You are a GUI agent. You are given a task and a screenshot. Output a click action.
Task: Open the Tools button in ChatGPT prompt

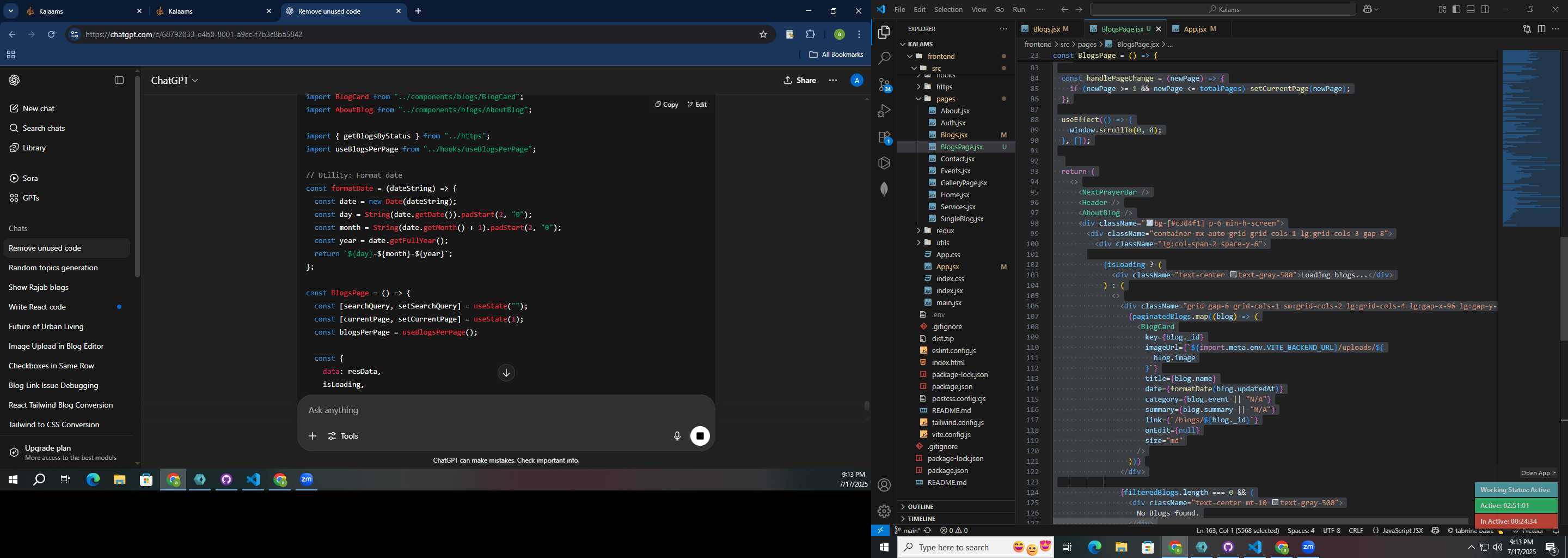point(344,436)
